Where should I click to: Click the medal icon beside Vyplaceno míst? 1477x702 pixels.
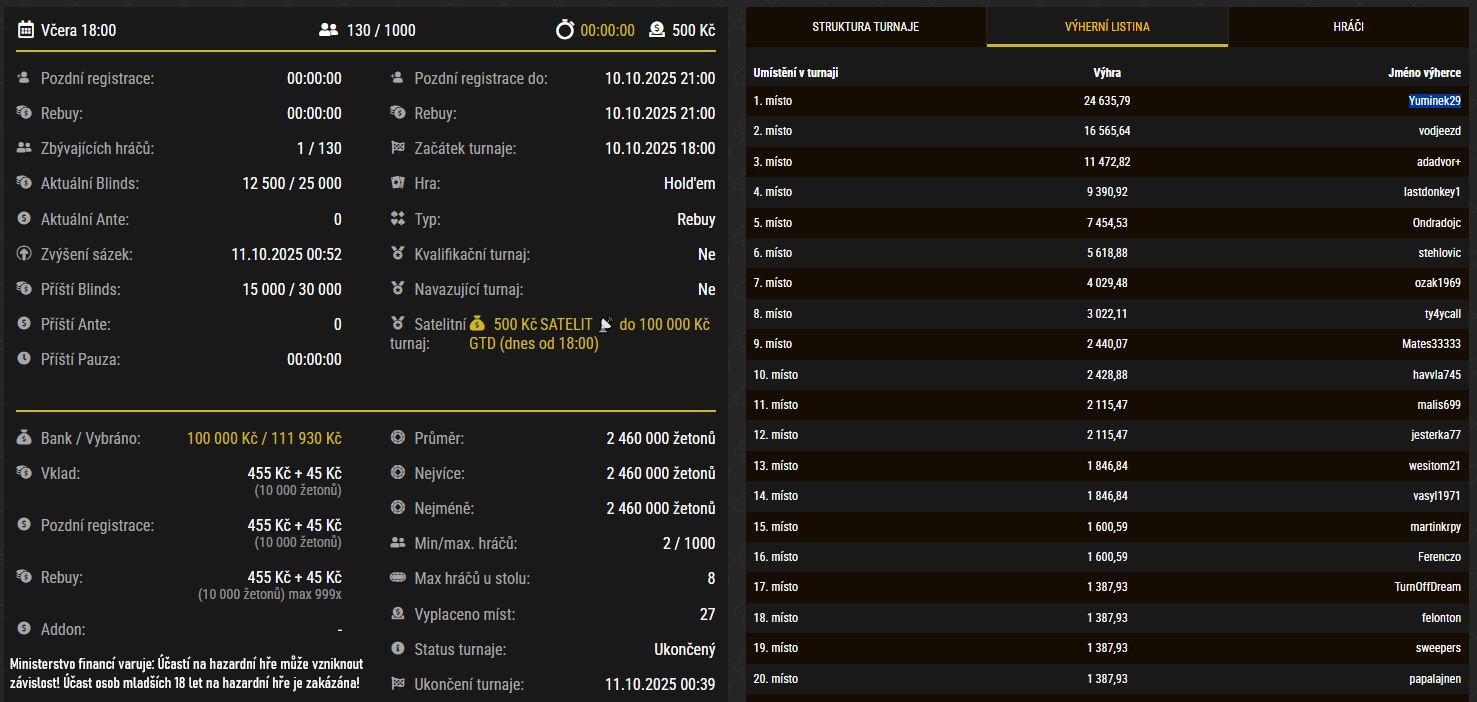397,614
